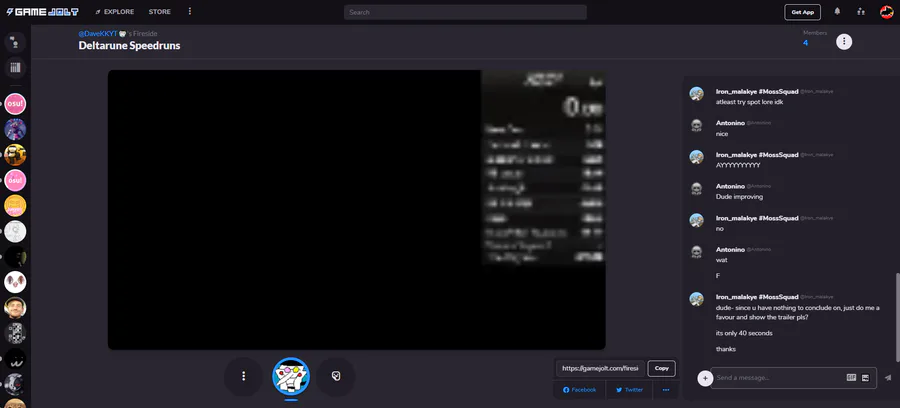The width and height of the screenshot is (900, 408).
Task: Open the user profile avatar menu
Action: click(887, 12)
